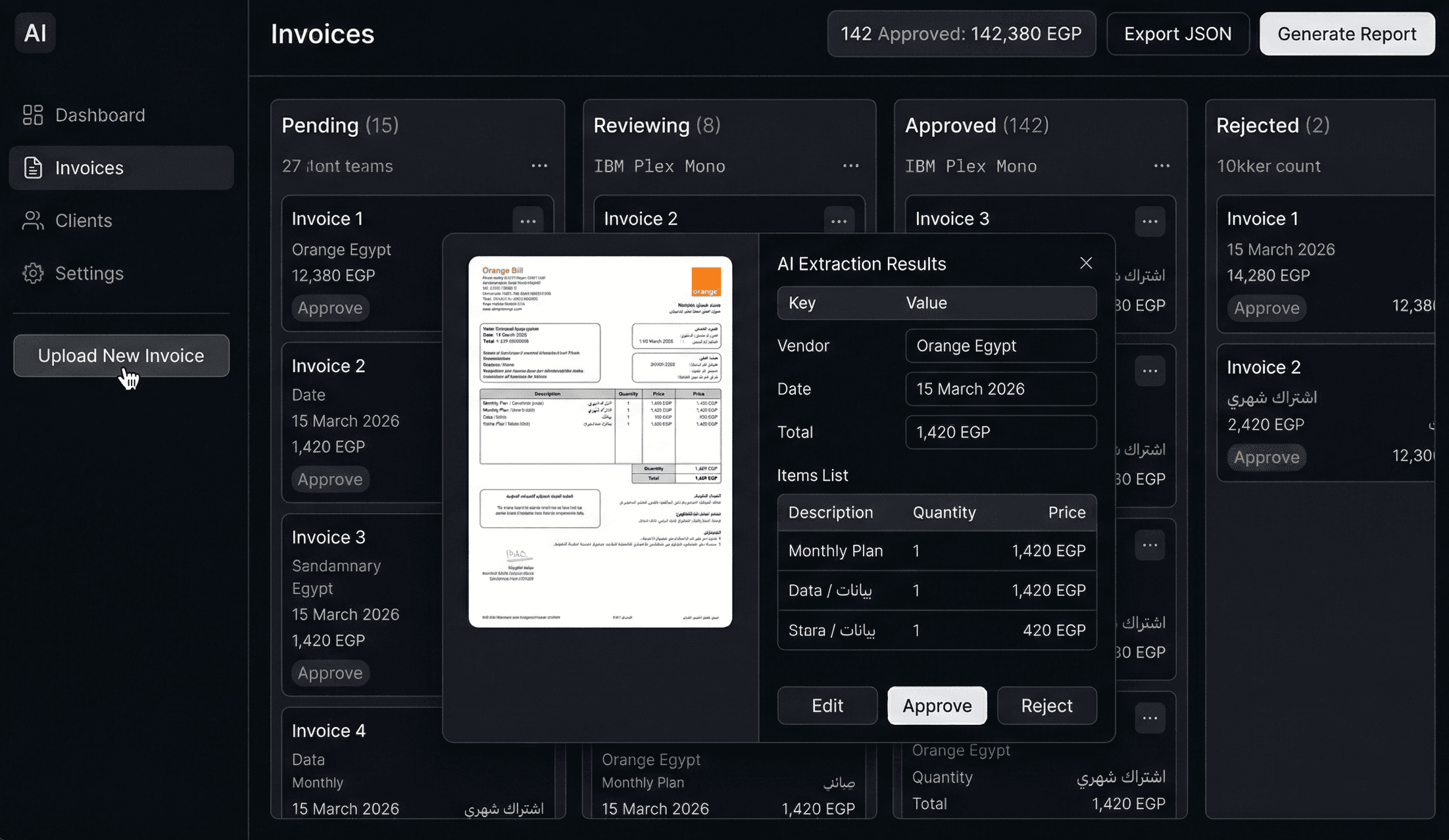Click the Pending (15) column title

[x=340, y=125]
